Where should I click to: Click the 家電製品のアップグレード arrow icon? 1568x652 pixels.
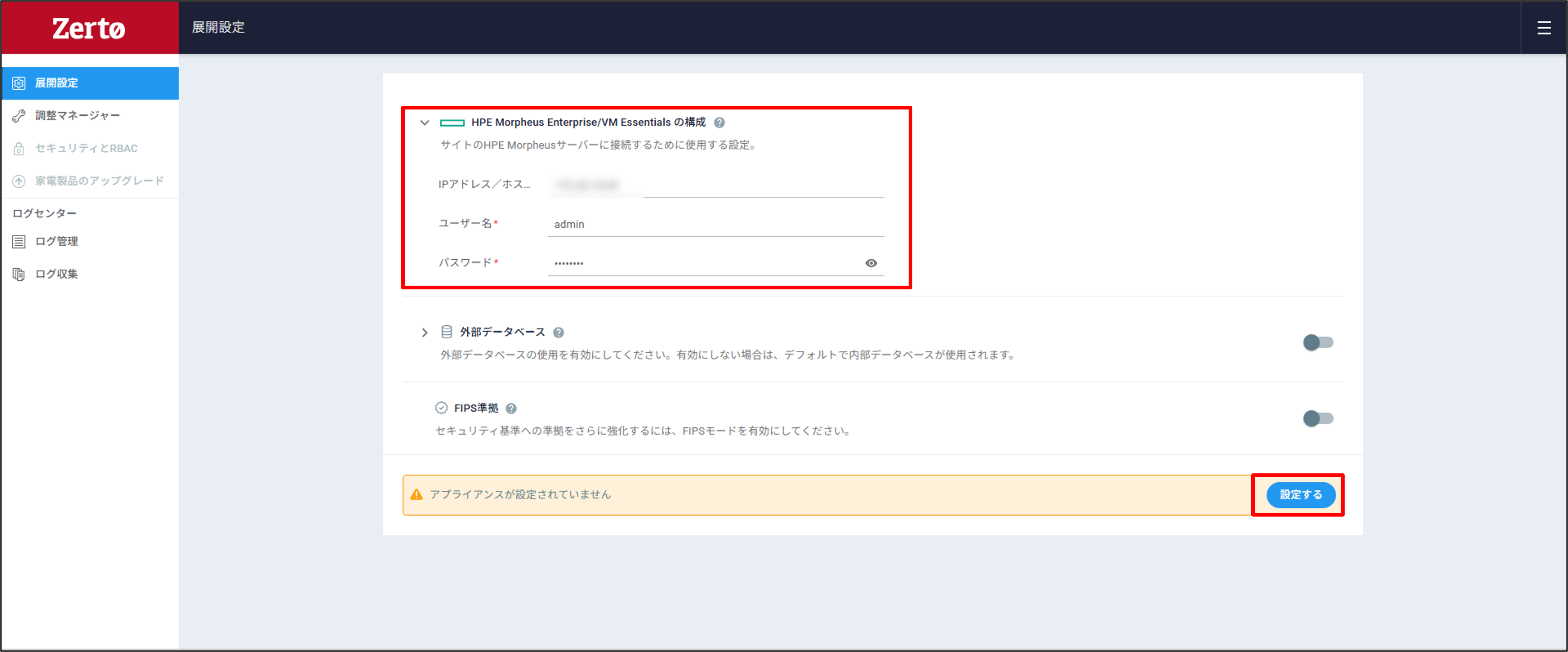[19, 181]
